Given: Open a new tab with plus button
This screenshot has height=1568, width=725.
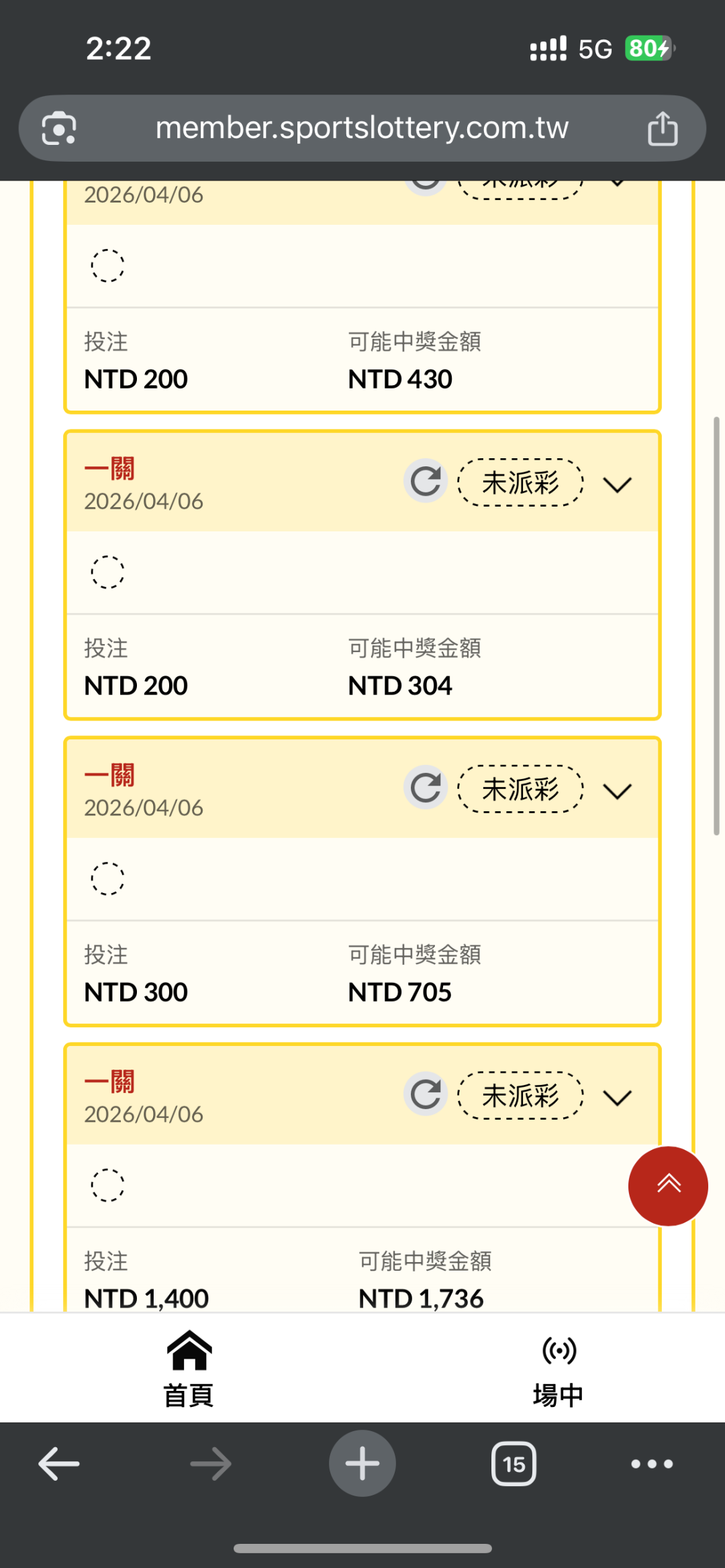Looking at the screenshot, I should point(362,1463).
